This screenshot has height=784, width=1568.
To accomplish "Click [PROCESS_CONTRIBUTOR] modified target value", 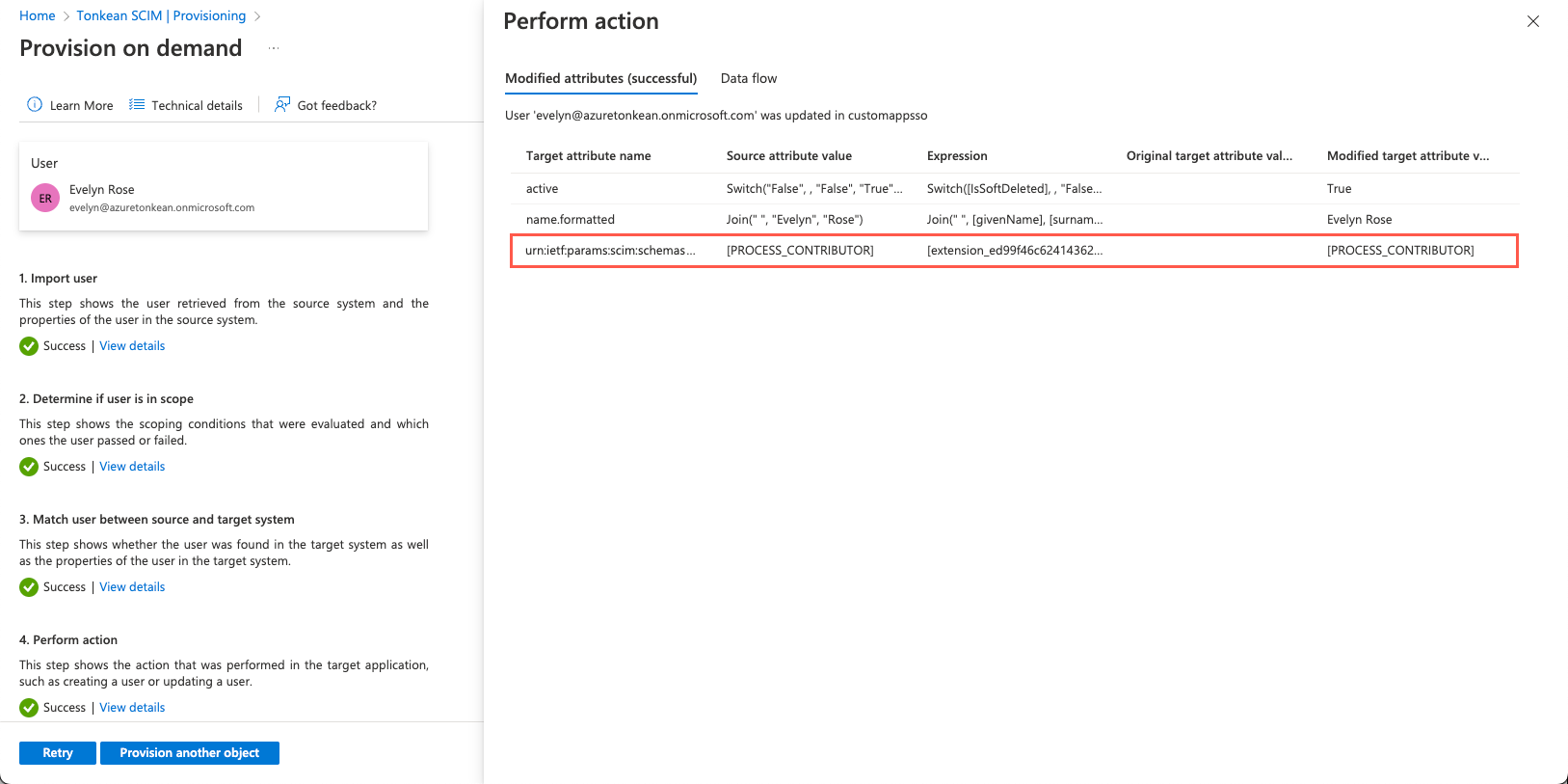I will click(x=1400, y=251).
